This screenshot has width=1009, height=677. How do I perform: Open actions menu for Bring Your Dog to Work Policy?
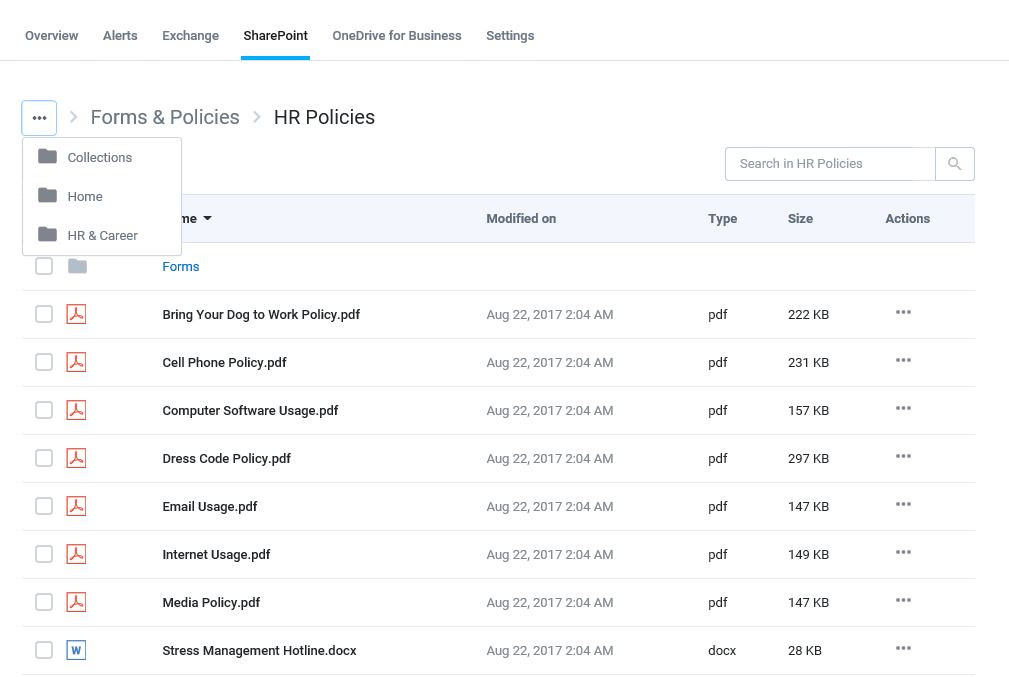(x=903, y=312)
